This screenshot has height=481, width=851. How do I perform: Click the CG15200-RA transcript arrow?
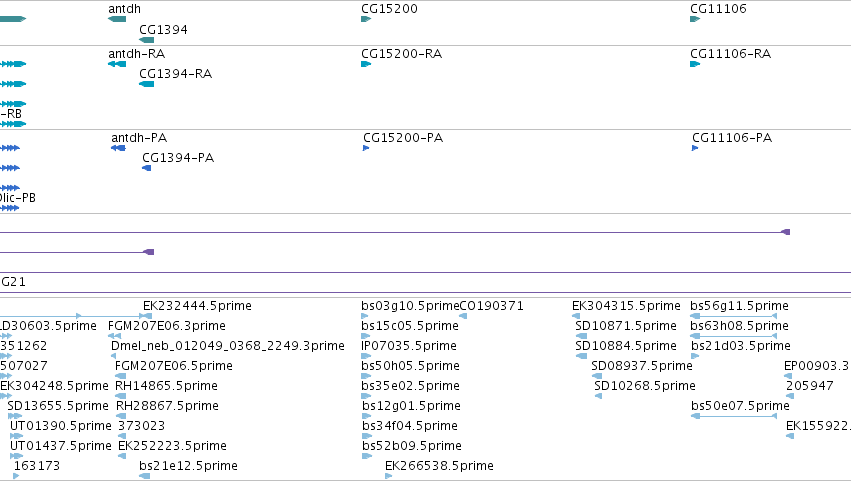[366, 64]
